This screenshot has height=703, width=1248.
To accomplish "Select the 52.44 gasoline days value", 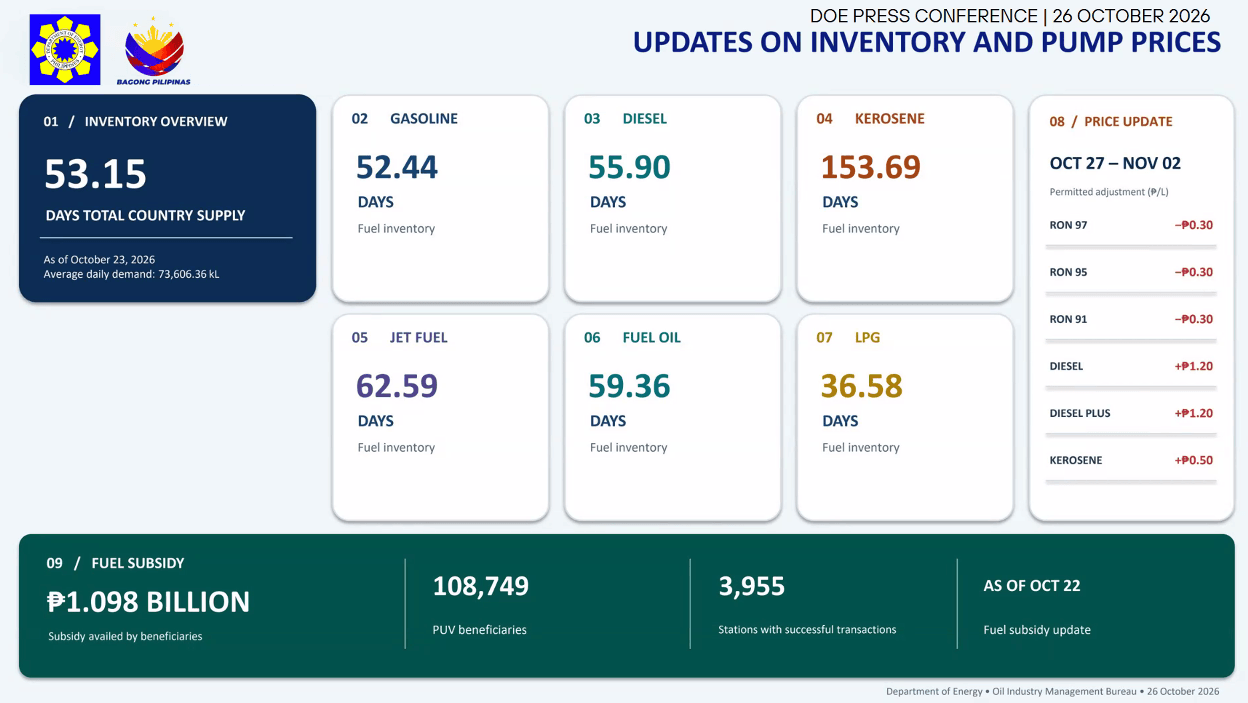I will [x=397, y=167].
